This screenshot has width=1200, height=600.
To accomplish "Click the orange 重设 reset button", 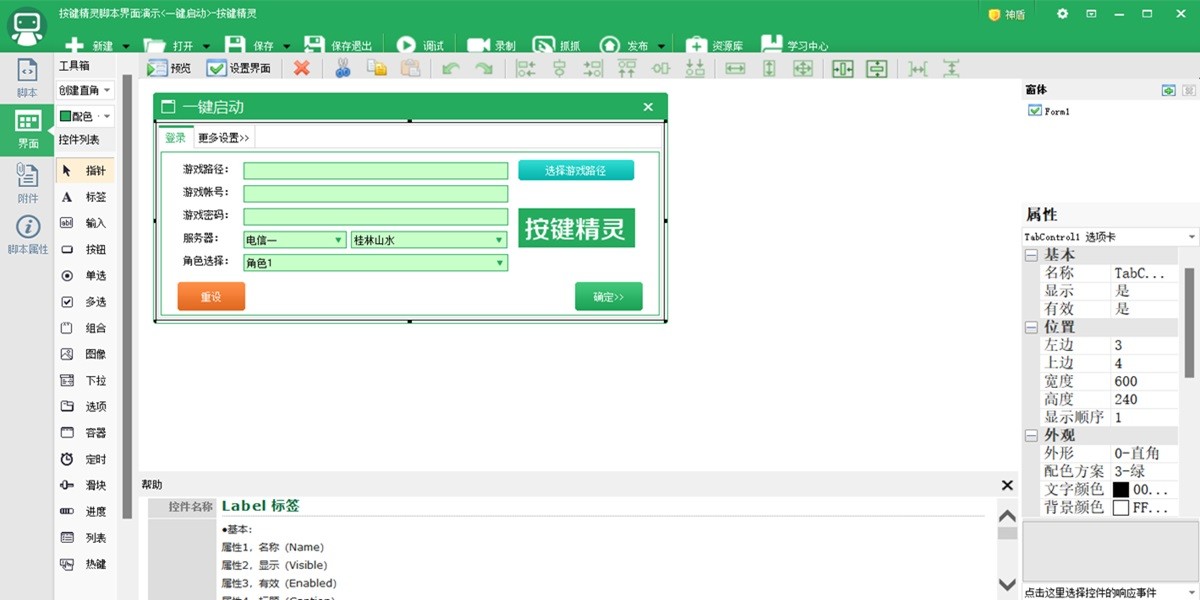I will pyautogui.click(x=211, y=297).
